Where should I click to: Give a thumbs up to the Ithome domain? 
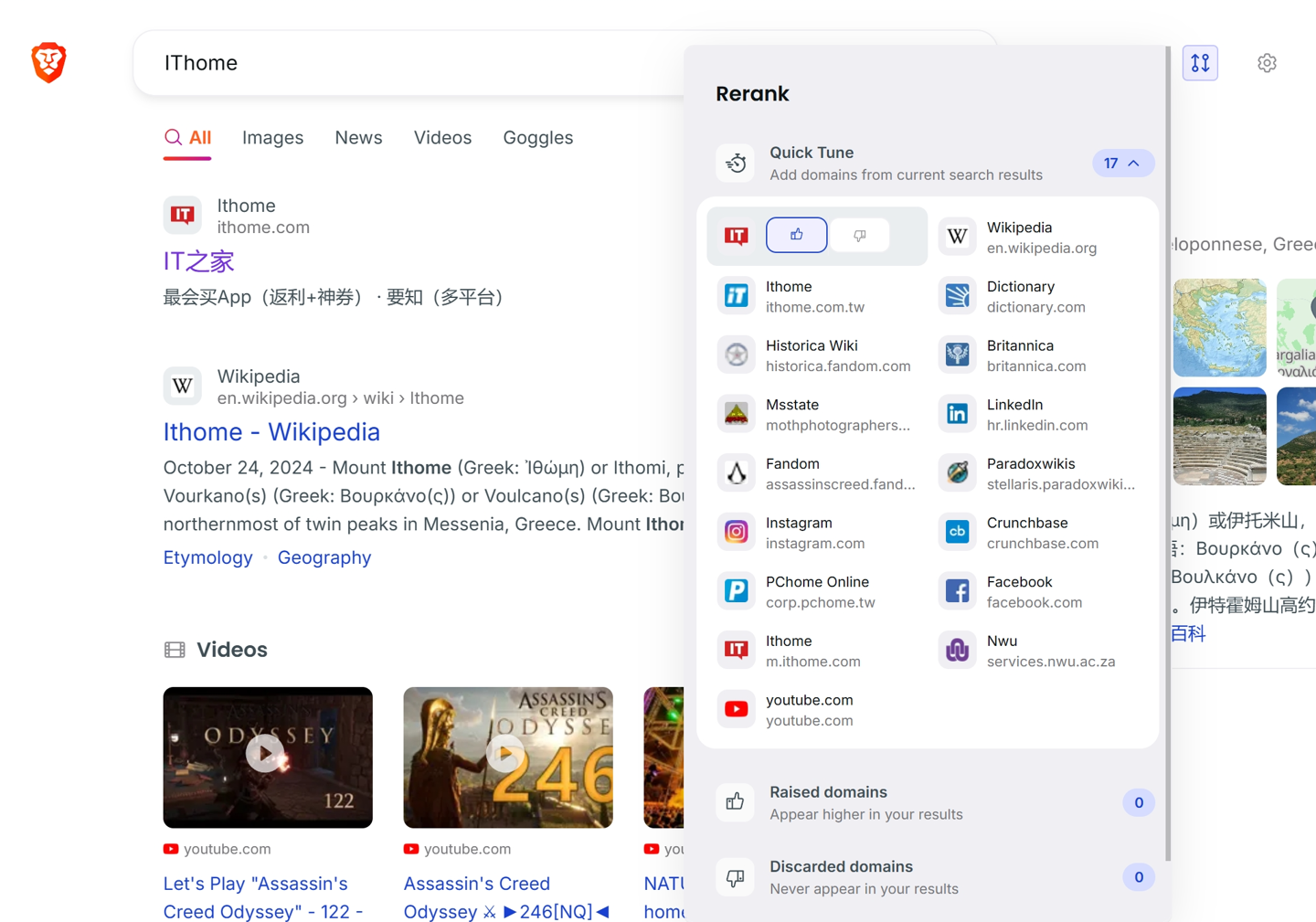(795, 235)
